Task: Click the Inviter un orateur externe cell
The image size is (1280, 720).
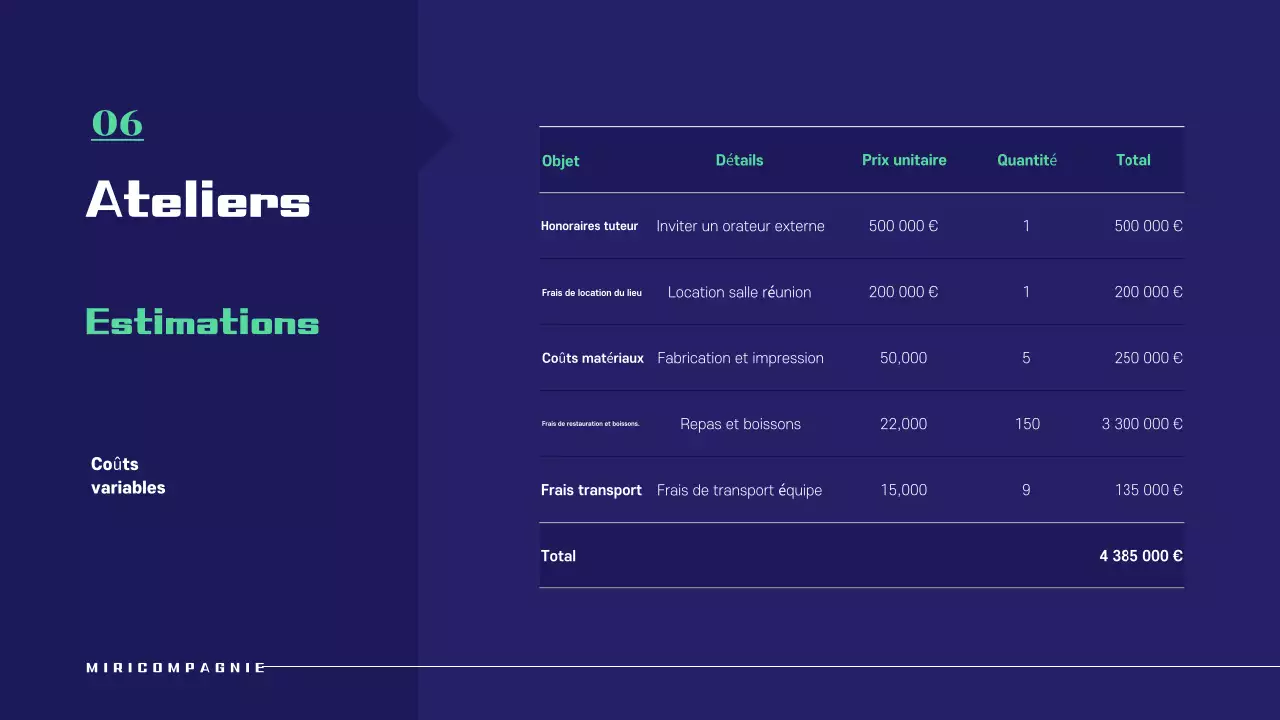Action: point(740,226)
